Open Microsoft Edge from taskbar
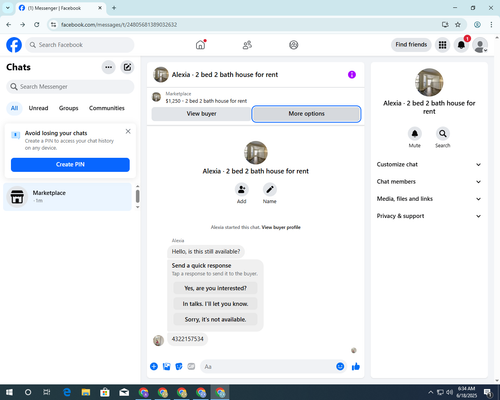This screenshot has width=500, height=400. [x=67, y=392]
